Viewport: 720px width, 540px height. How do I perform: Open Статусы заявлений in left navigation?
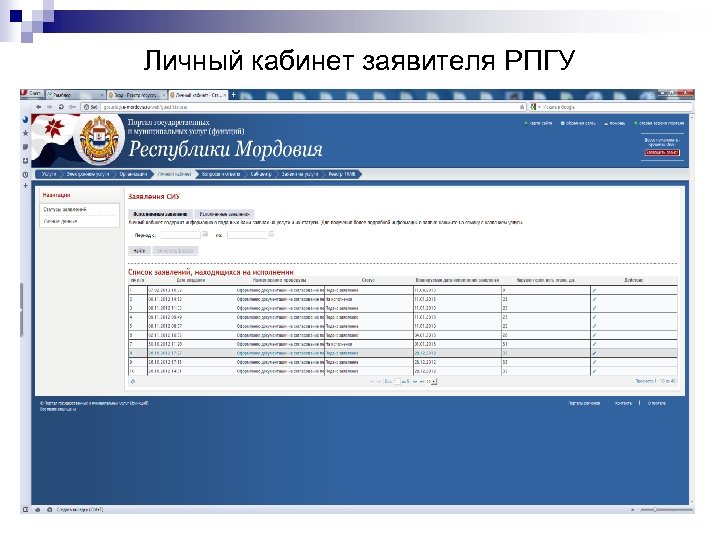(65, 209)
